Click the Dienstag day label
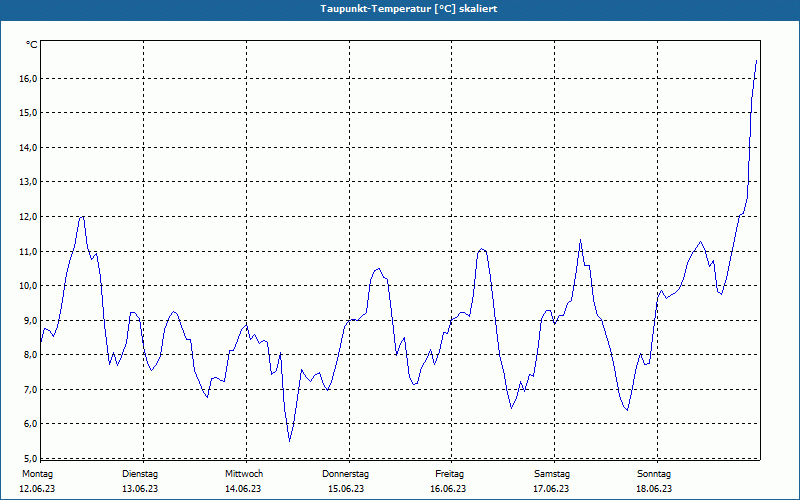 tap(140, 474)
